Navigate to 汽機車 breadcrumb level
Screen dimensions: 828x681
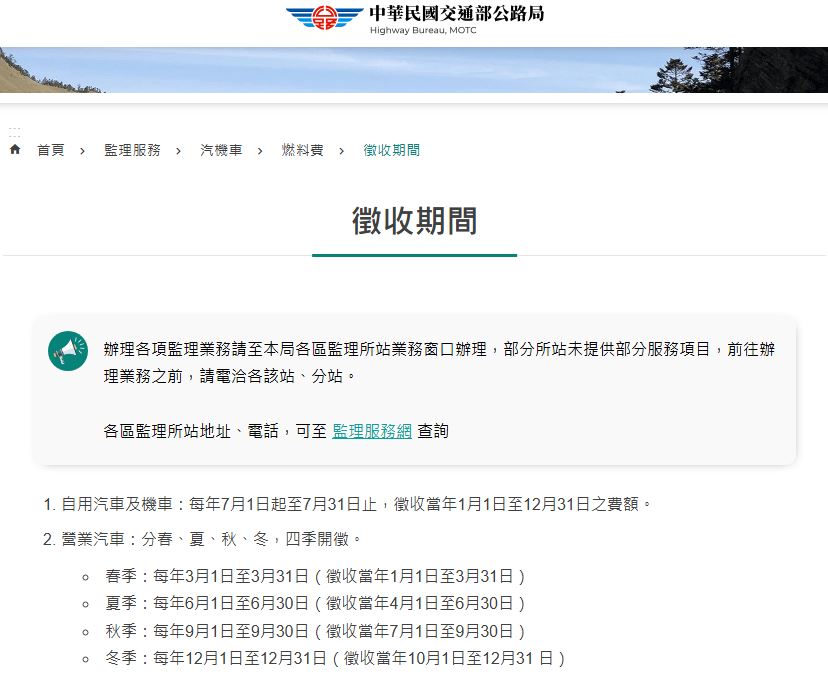(x=221, y=150)
